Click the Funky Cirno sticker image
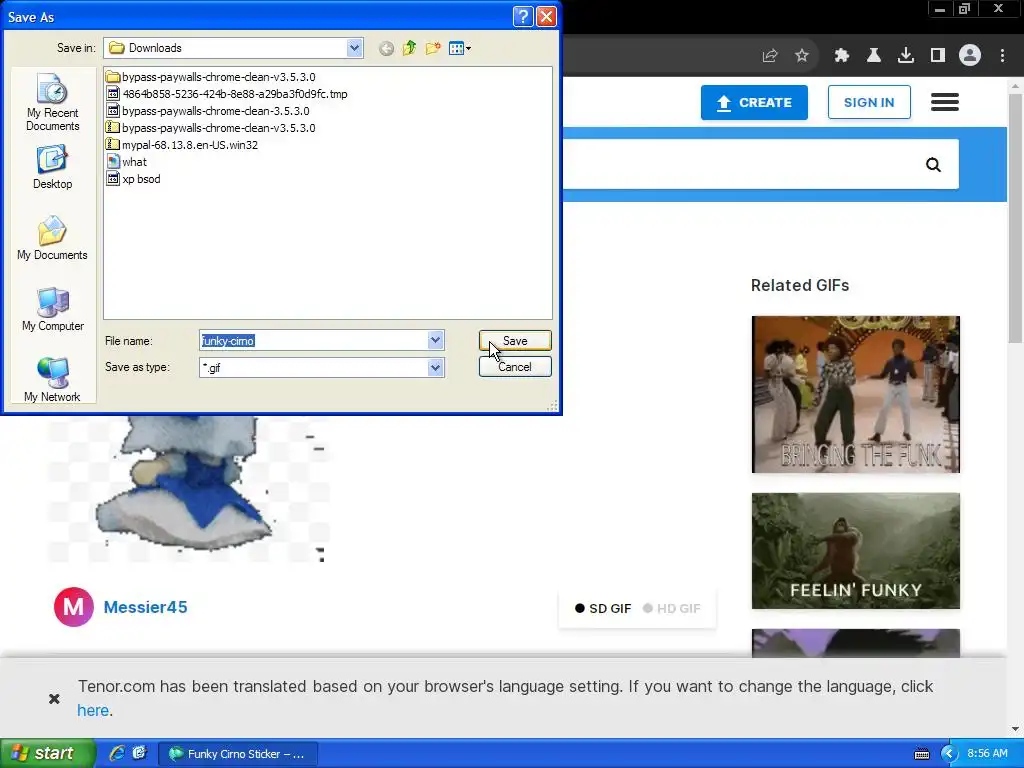 click(x=189, y=488)
